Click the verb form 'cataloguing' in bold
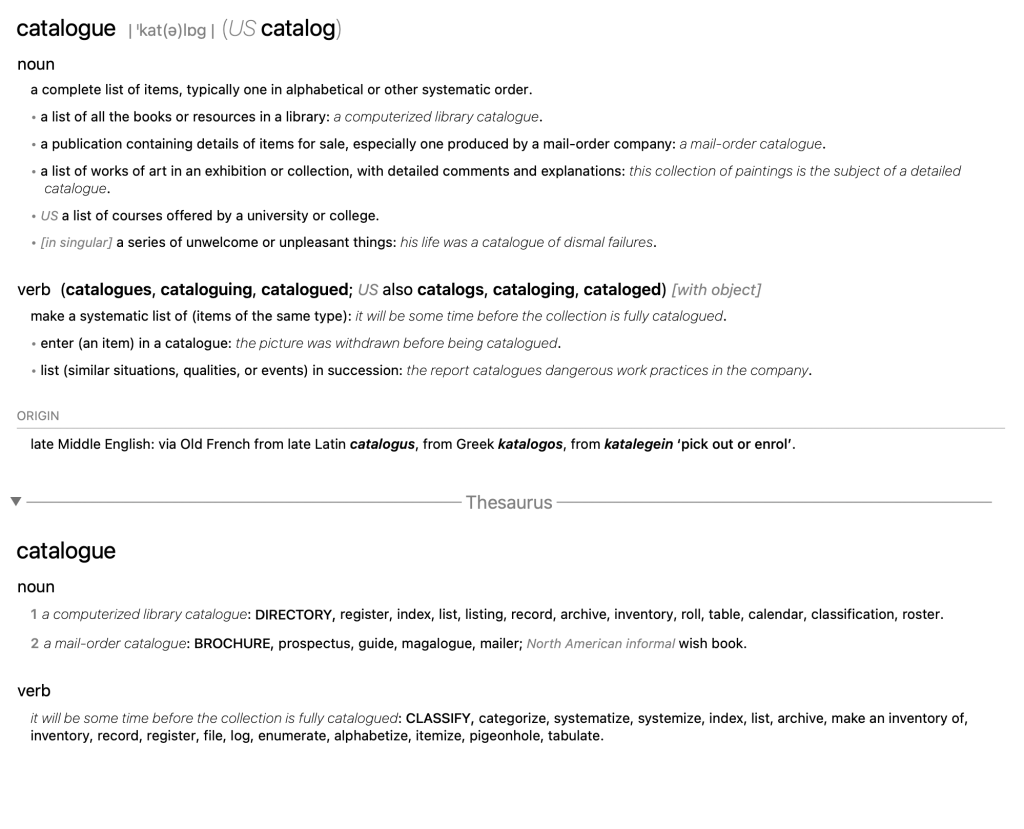Viewport: 1024px width, 829px height. coord(206,290)
